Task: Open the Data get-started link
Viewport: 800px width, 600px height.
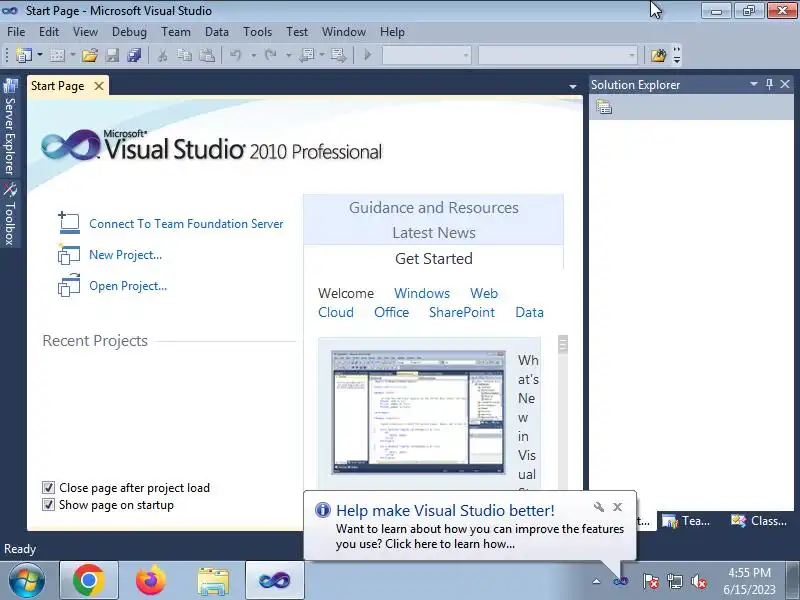Action: (x=529, y=312)
